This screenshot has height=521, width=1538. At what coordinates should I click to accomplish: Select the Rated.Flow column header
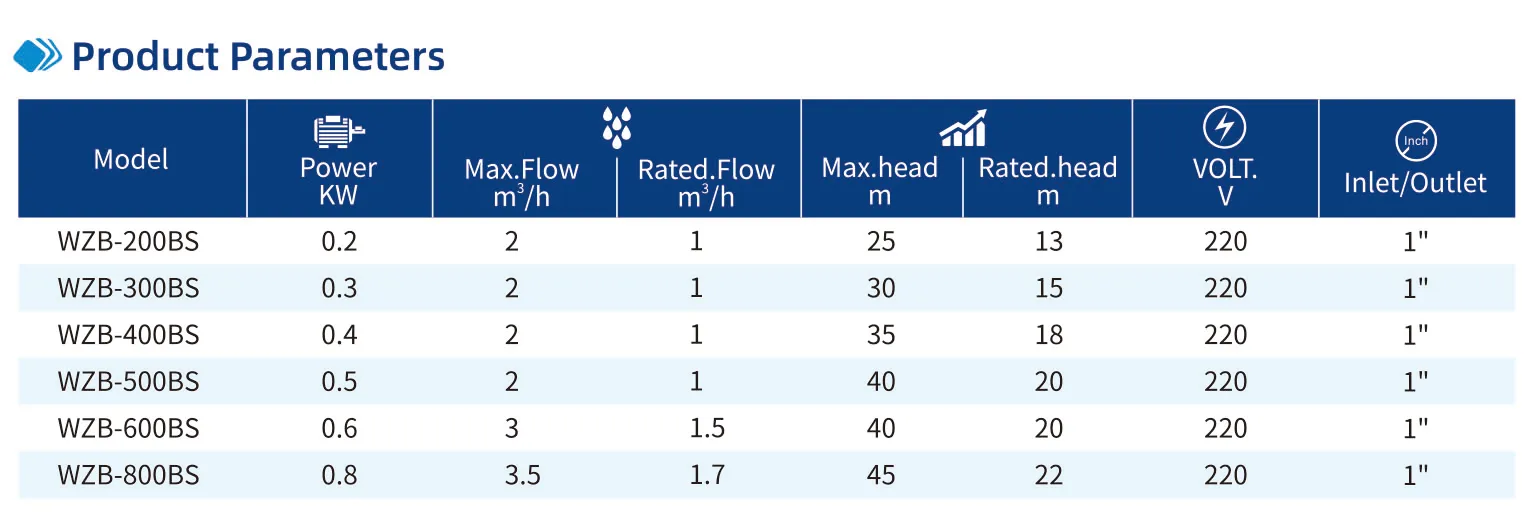[x=706, y=183]
